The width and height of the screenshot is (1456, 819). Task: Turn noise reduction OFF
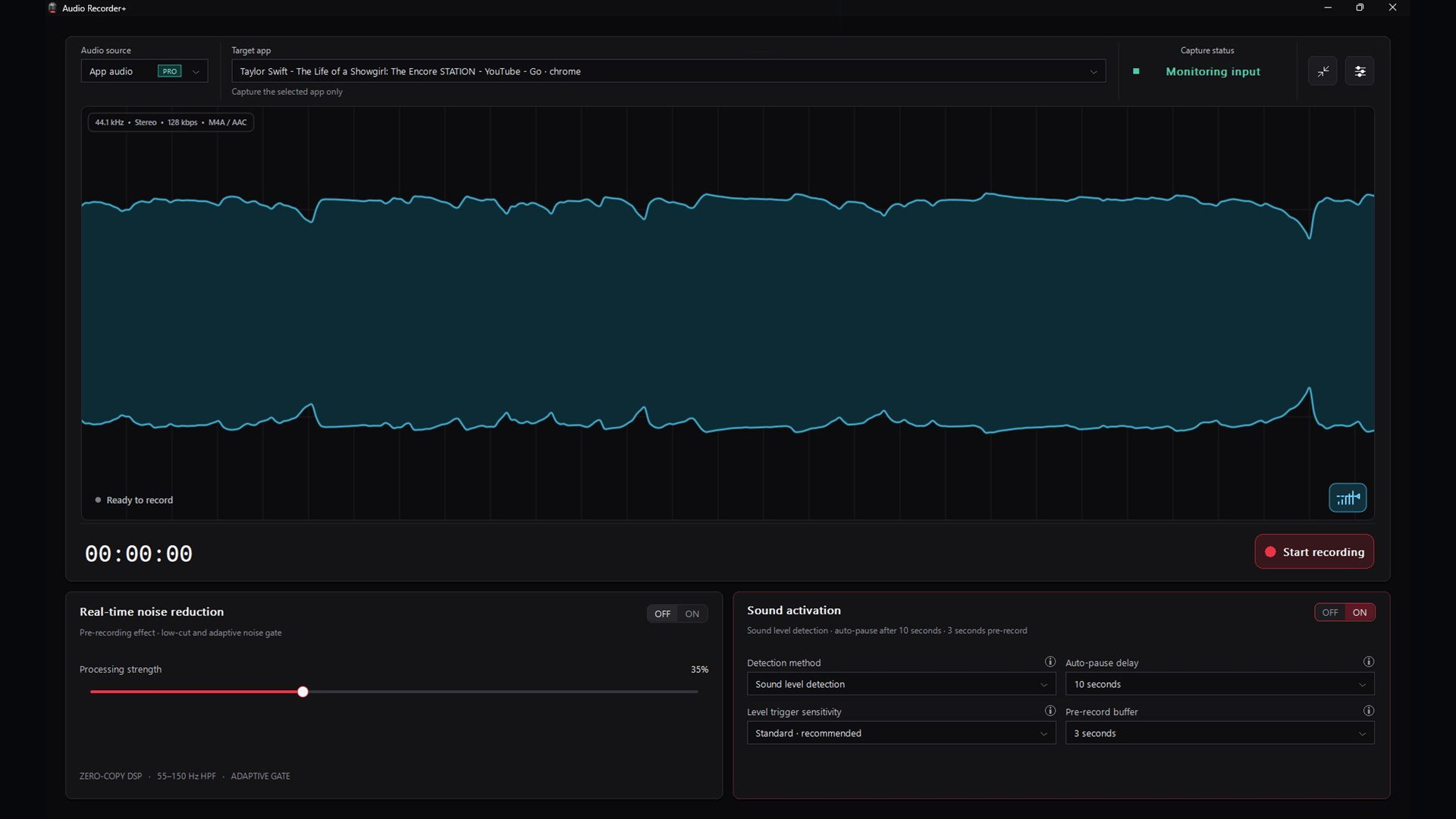tap(663, 614)
